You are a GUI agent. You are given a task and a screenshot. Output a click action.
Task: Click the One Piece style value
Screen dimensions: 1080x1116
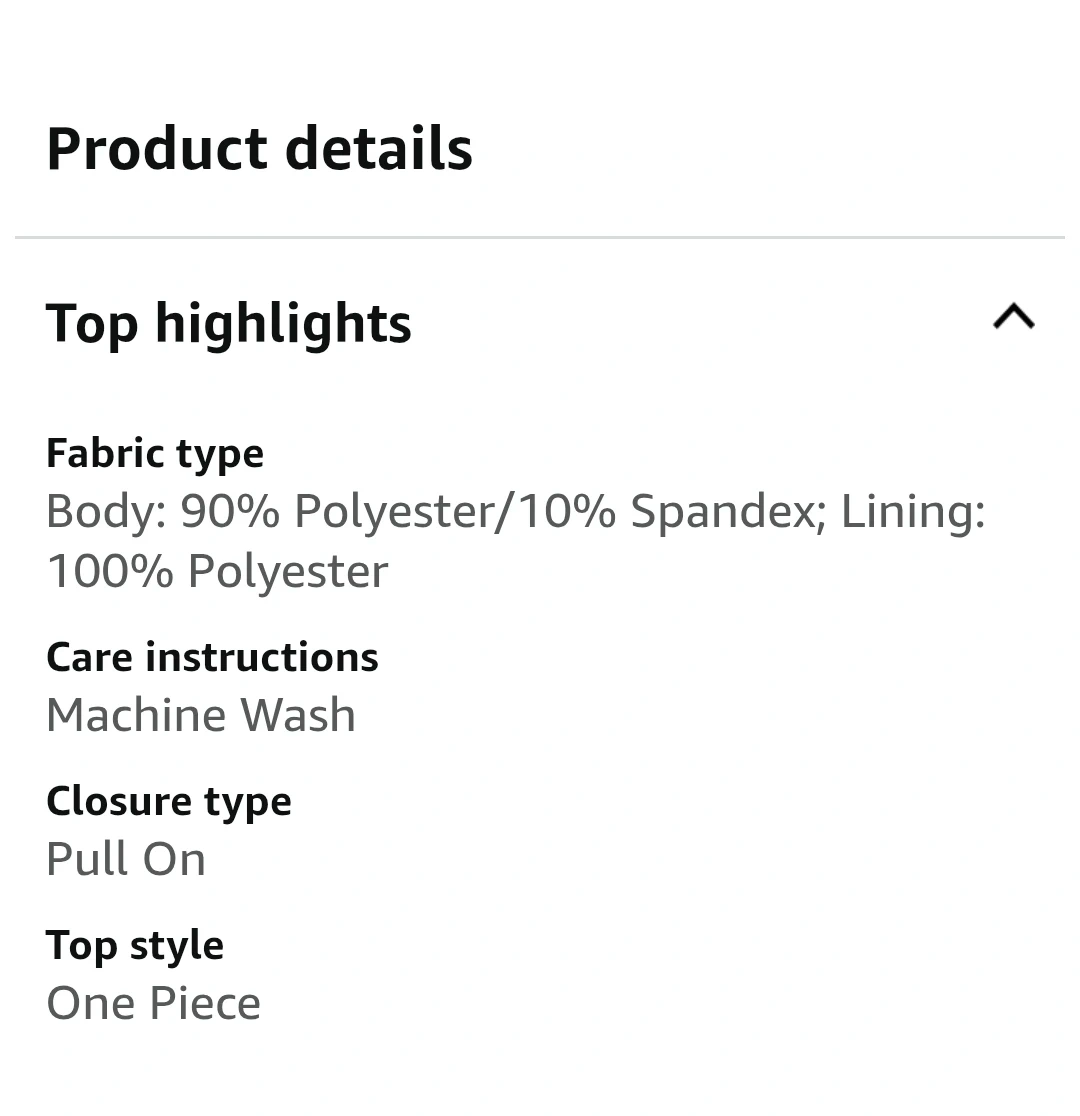point(153,1003)
